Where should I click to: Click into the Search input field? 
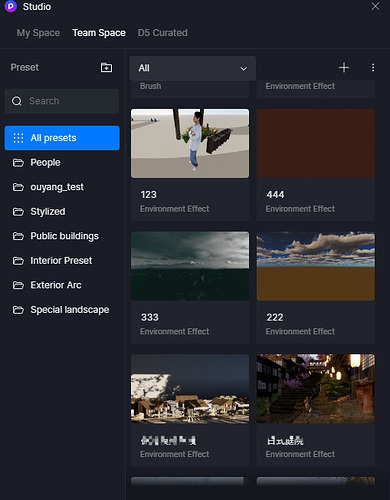(x=62, y=101)
